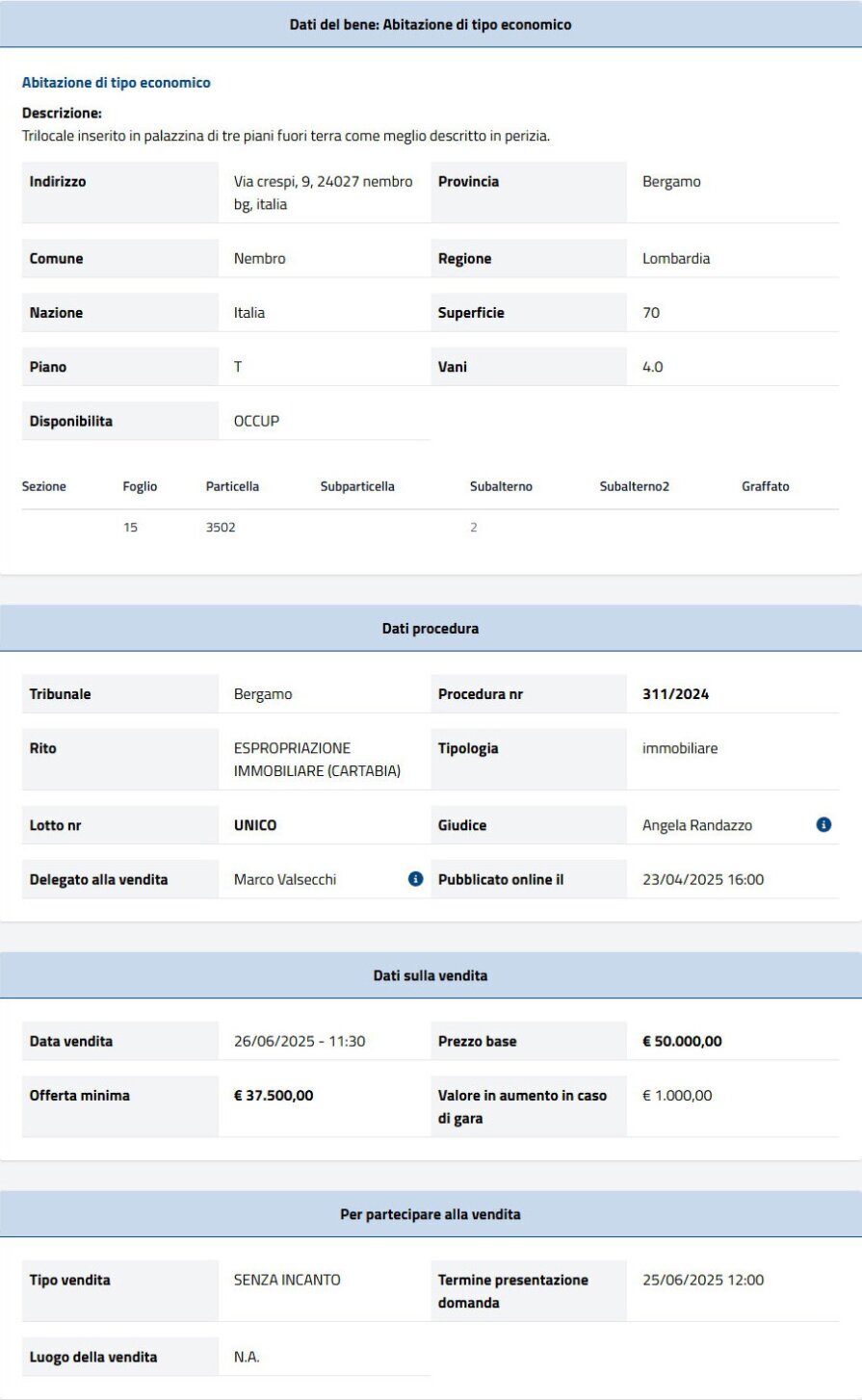
Task: Click base price '€ 50.000,00'
Action: (682, 1041)
